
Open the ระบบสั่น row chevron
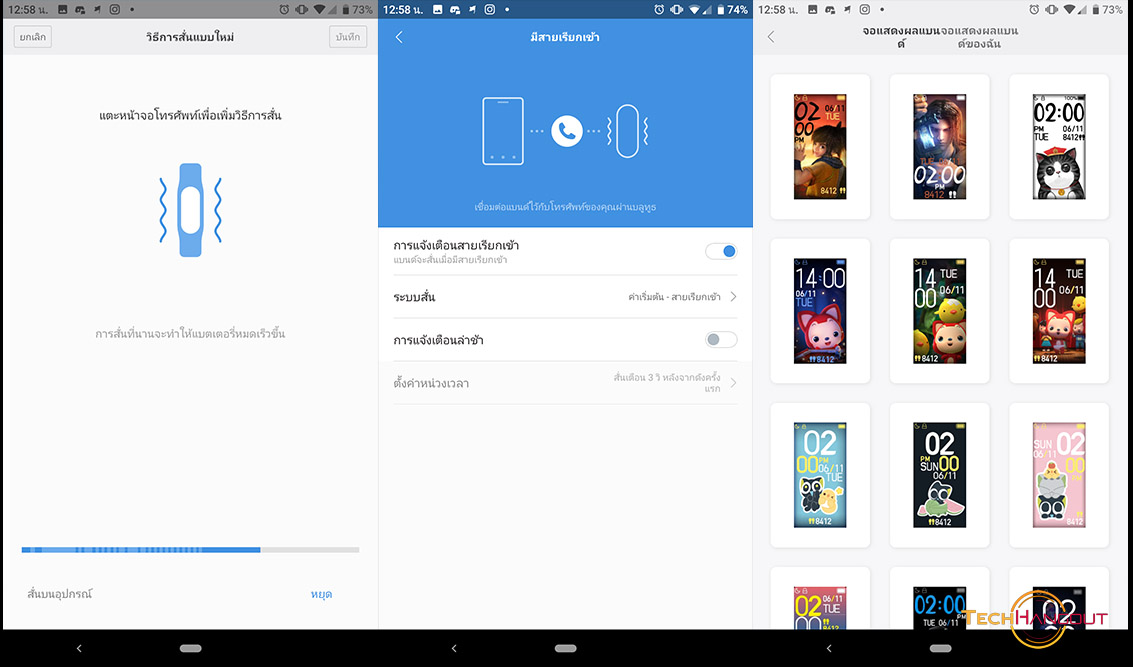(x=733, y=296)
